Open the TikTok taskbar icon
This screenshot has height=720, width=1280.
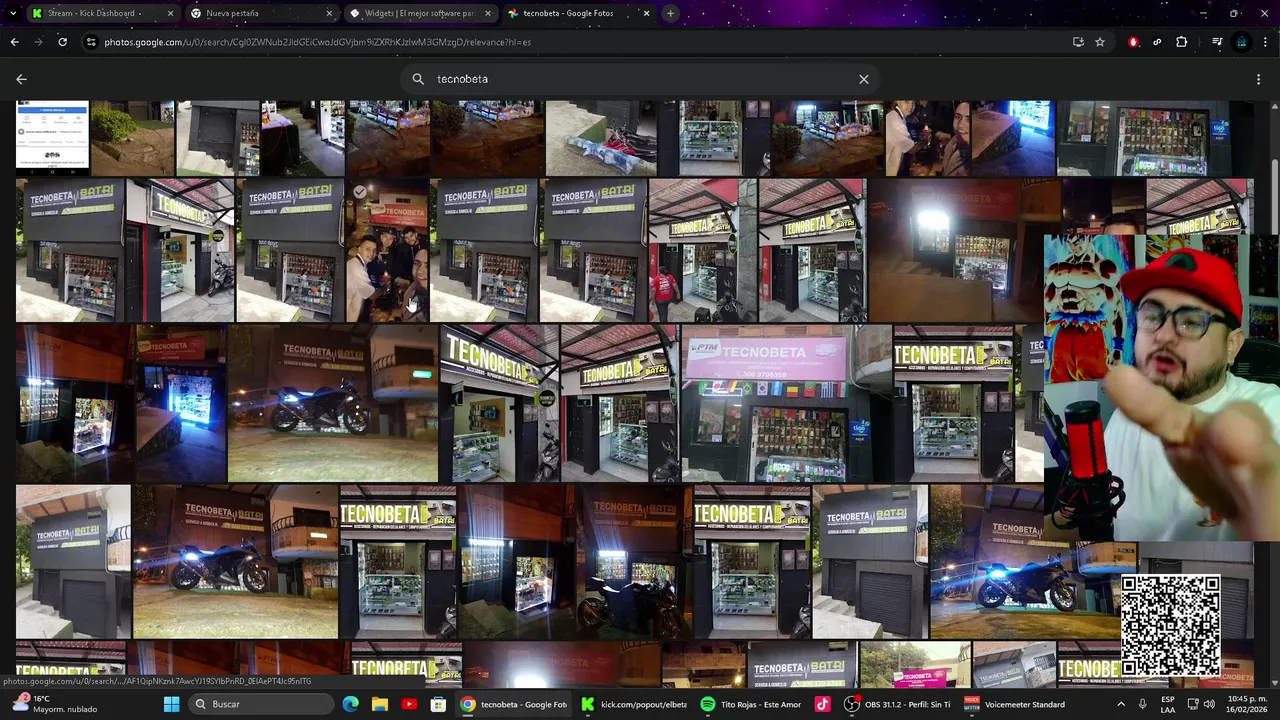(822, 704)
